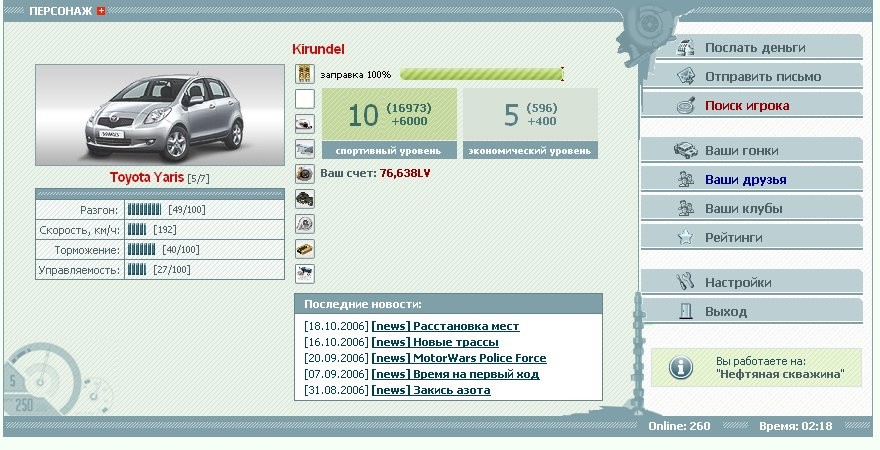The image size is (880, 450).
Task: Click the car icon beside Ваши гонки
Action: tap(685, 150)
